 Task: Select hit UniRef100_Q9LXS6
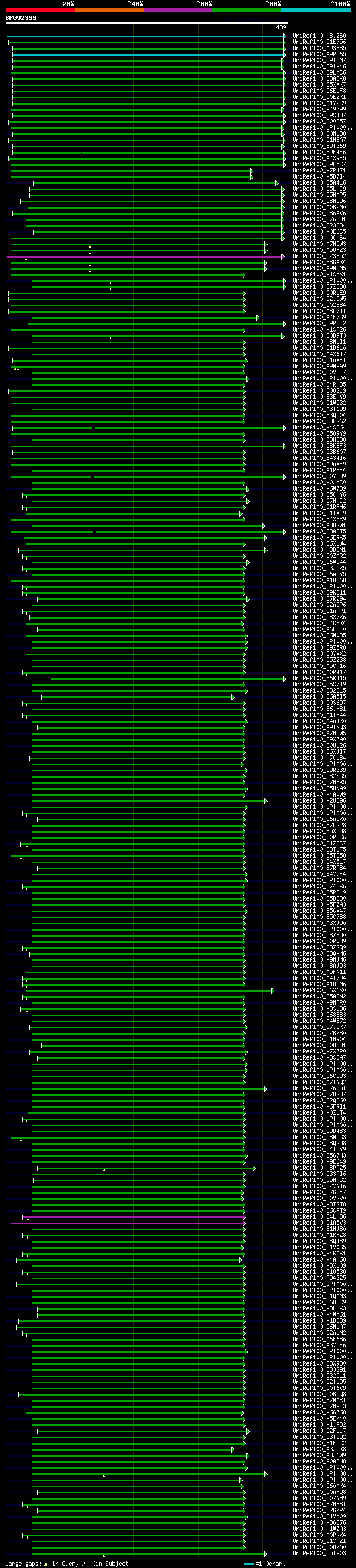coord(319,72)
